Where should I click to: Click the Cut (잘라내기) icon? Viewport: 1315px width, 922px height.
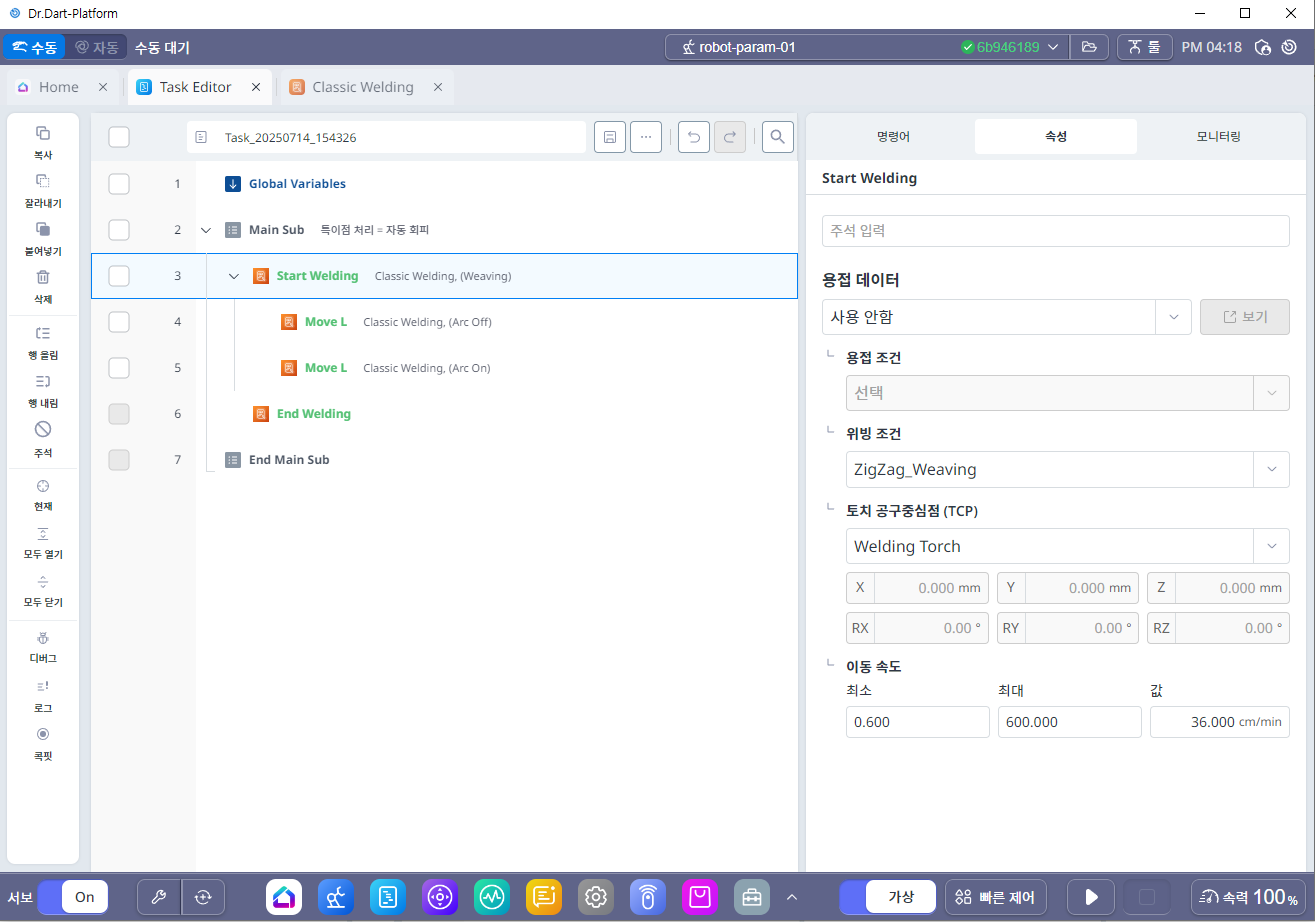(43, 181)
